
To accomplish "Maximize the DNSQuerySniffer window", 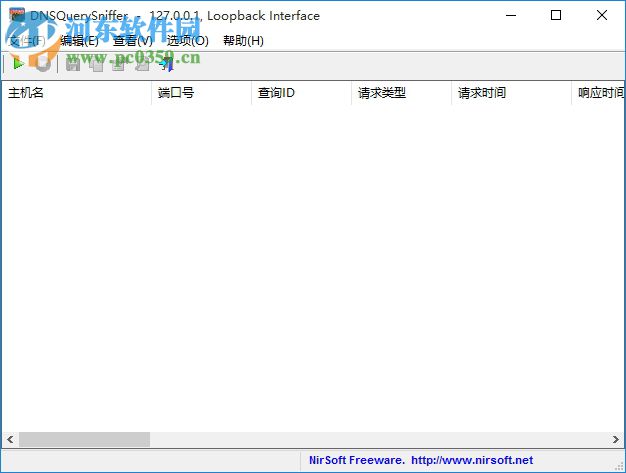I will pyautogui.click(x=556, y=16).
